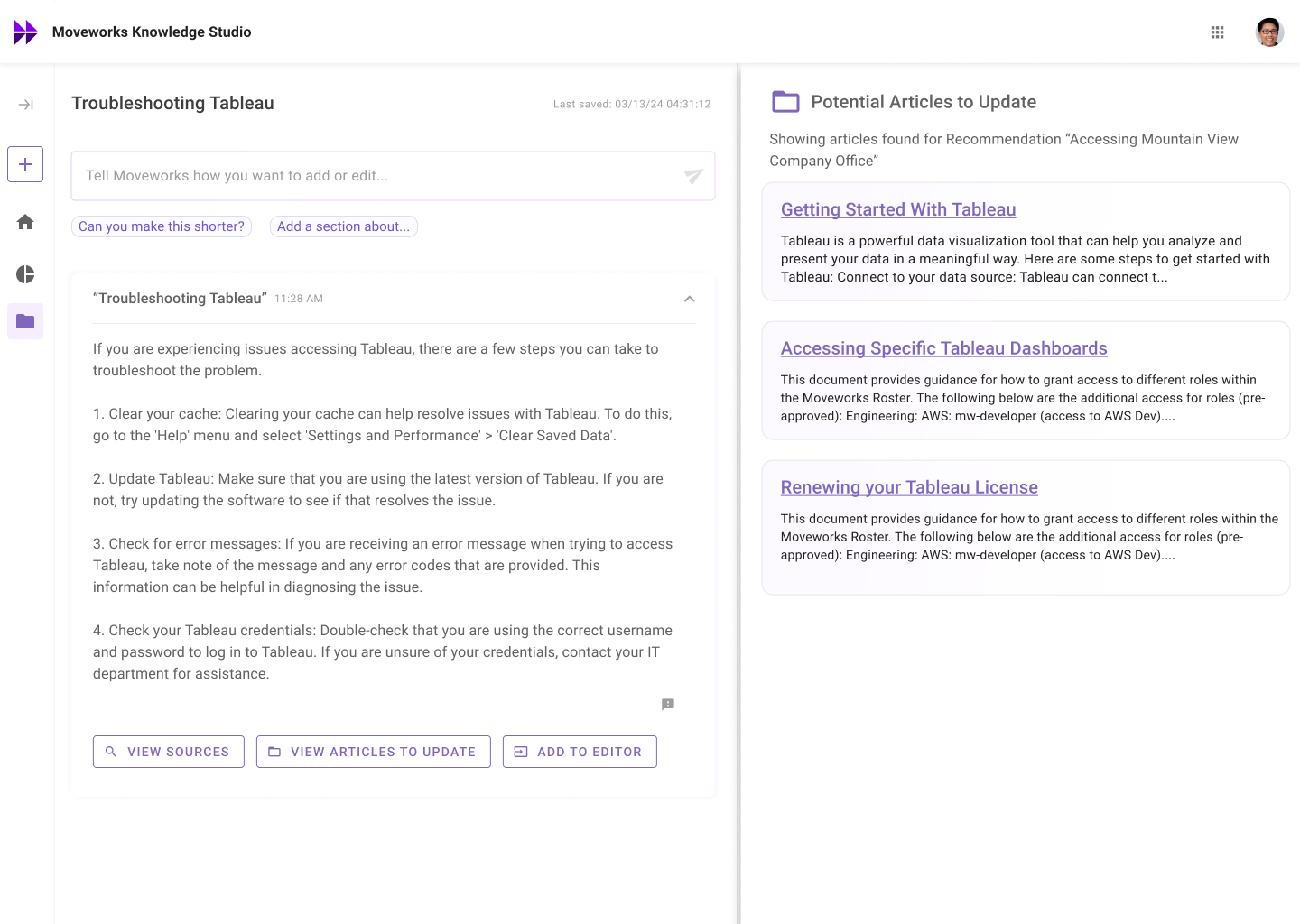
Task: Report feedback on the generated response
Action: 668,704
